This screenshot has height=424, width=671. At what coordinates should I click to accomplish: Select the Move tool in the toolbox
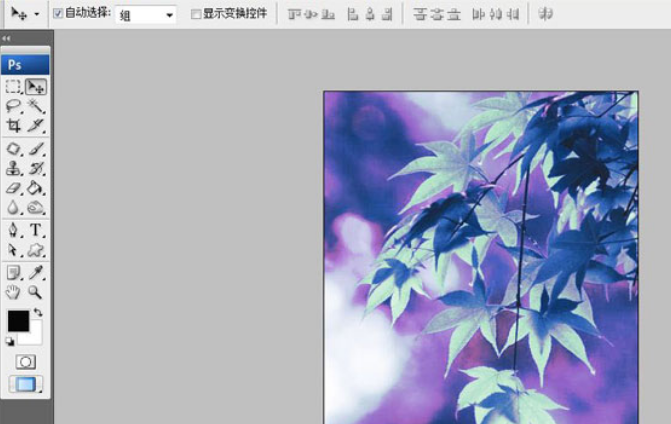(x=36, y=86)
